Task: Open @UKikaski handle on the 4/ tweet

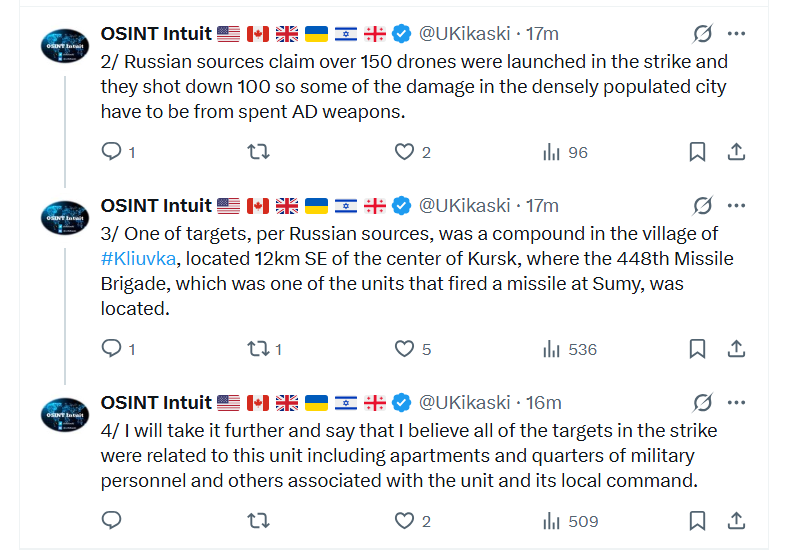Action: pyautogui.click(x=464, y=402)
